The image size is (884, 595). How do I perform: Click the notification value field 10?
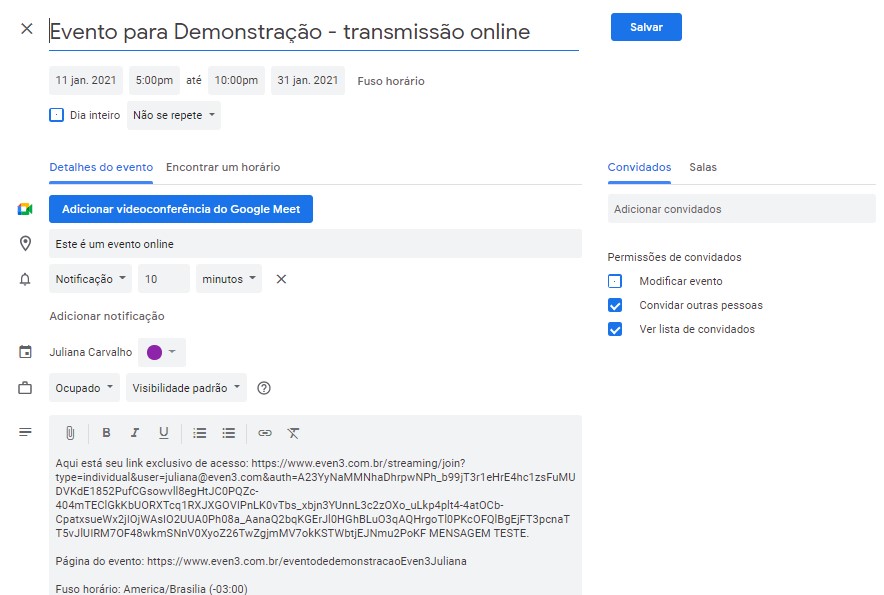[164, 279]
